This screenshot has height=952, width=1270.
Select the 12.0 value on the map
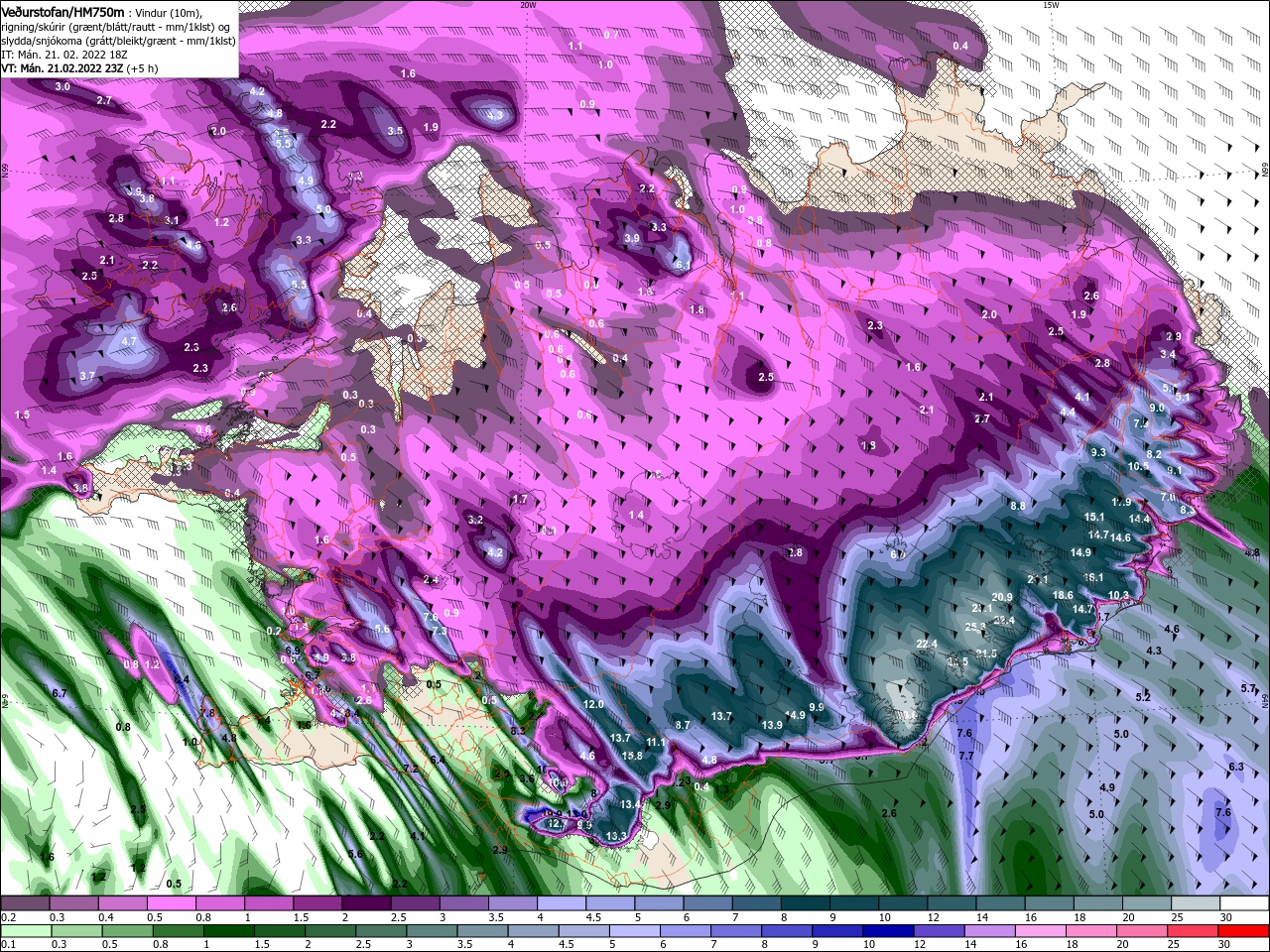coord(593,704)
